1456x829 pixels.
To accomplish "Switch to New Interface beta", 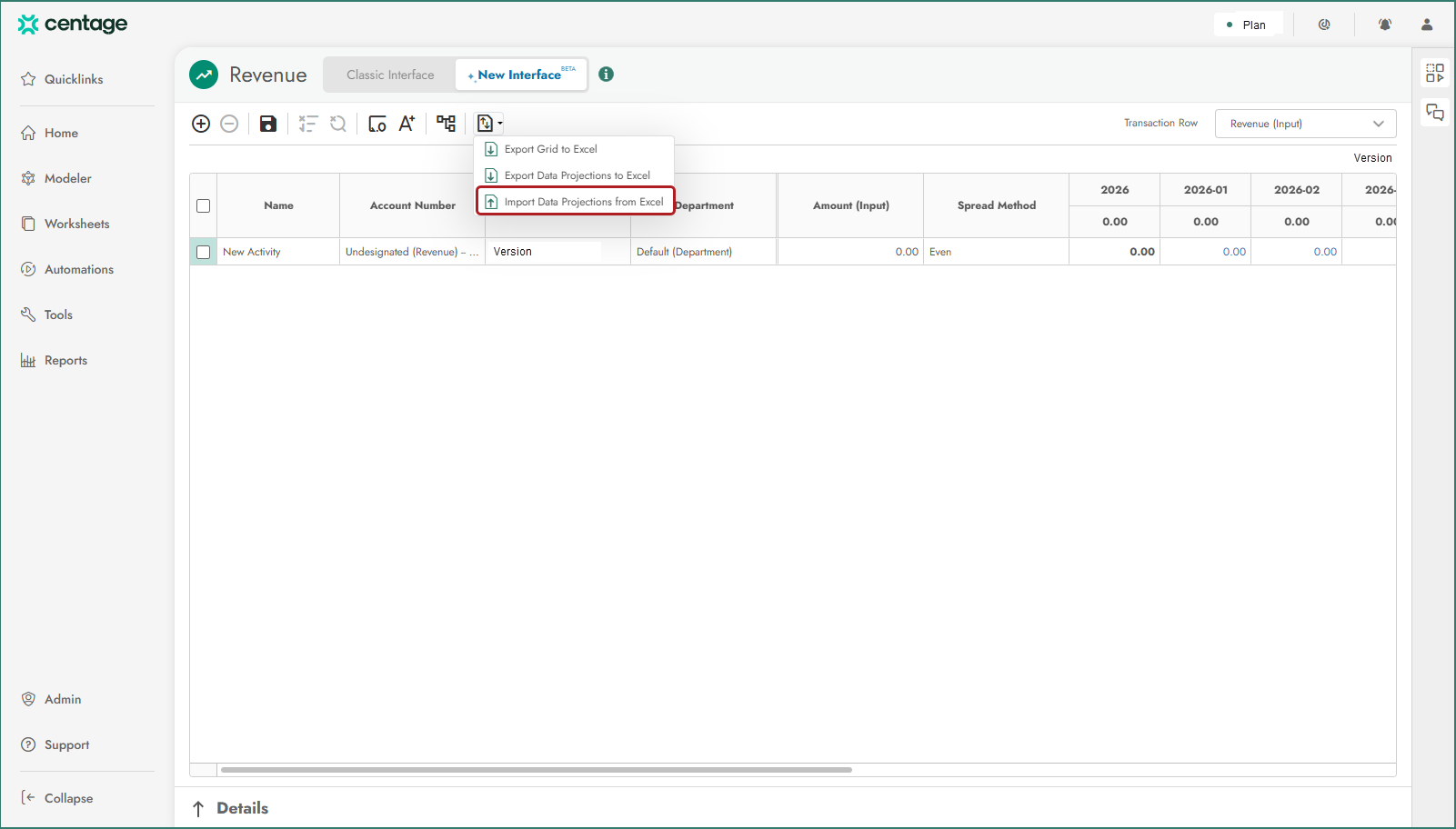I will (521, 75).
